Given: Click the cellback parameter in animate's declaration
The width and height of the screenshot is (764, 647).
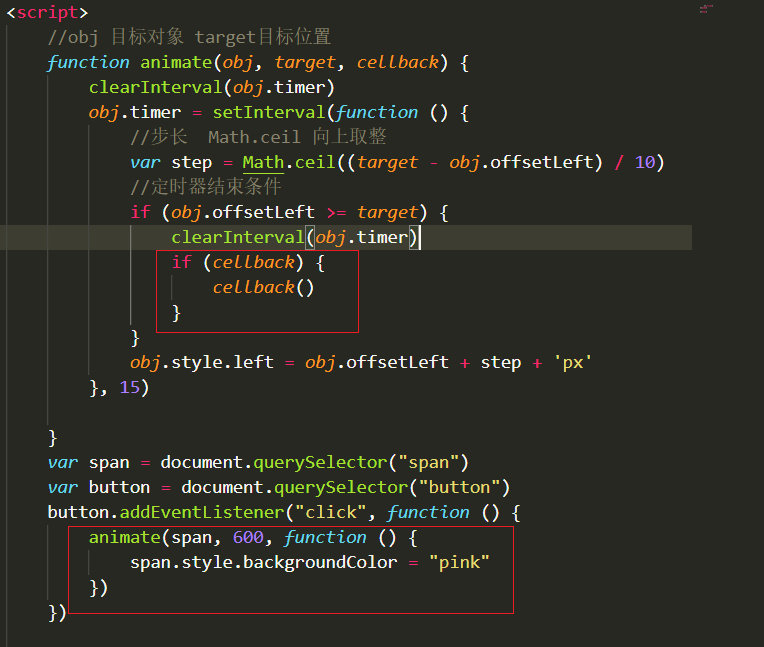Looking at the screenshot, I should 398,62.
